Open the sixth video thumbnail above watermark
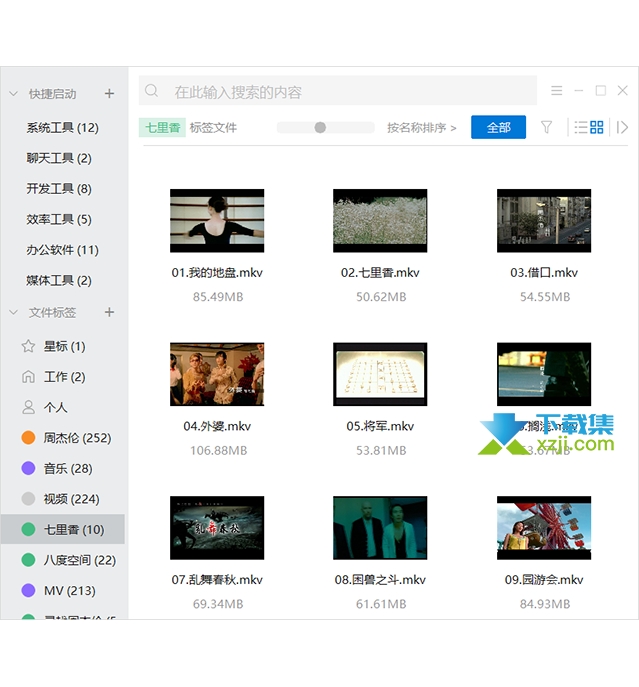The height and width of the screenshot is (687, 639). [544, 374]
